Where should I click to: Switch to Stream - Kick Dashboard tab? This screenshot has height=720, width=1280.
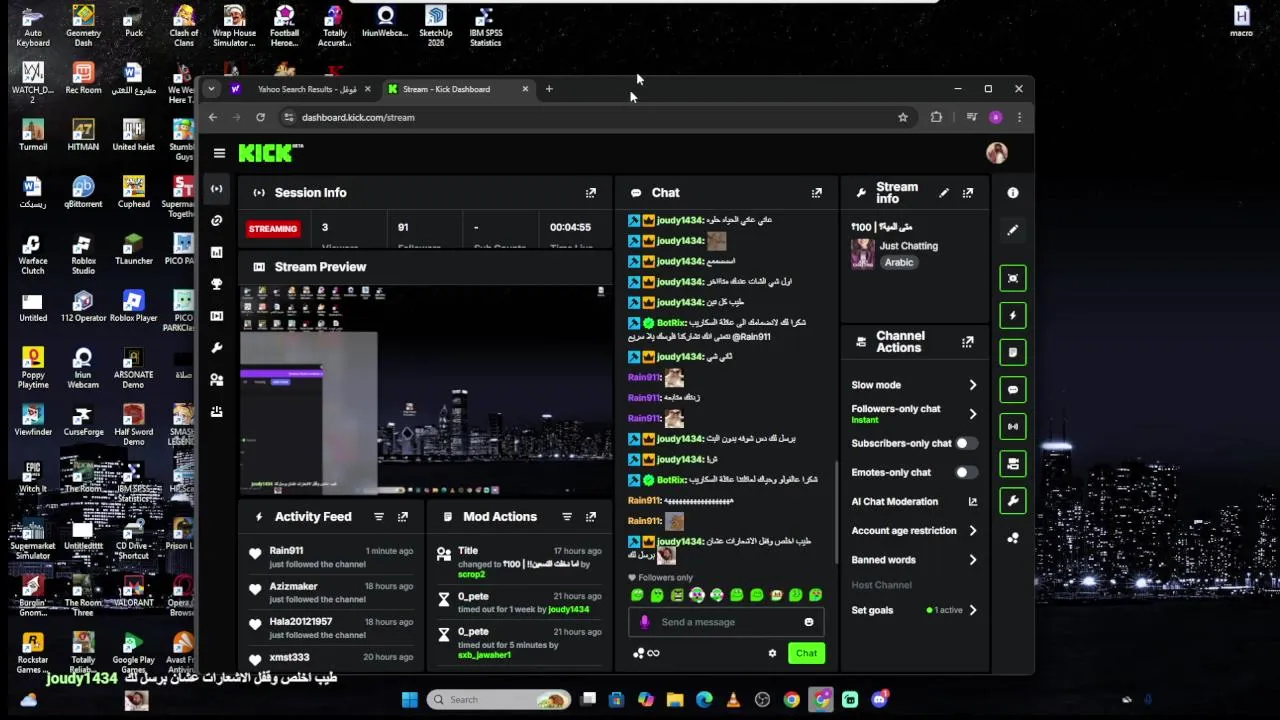(x=458, y=89)
